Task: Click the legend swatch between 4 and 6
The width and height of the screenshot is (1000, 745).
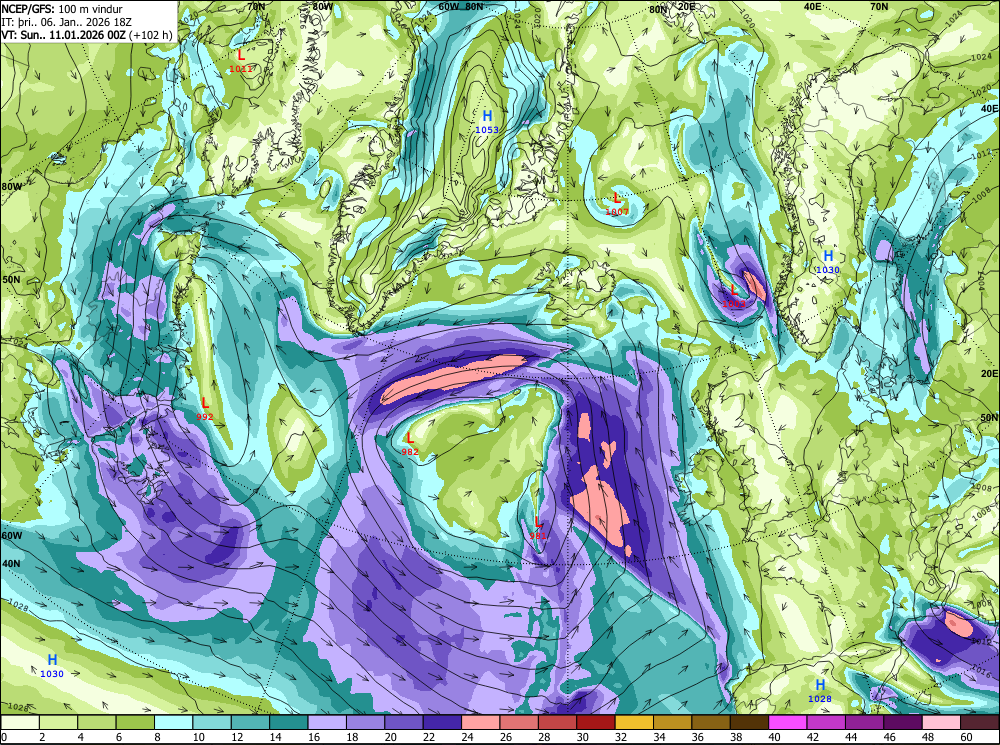Action: coord(97,722)
